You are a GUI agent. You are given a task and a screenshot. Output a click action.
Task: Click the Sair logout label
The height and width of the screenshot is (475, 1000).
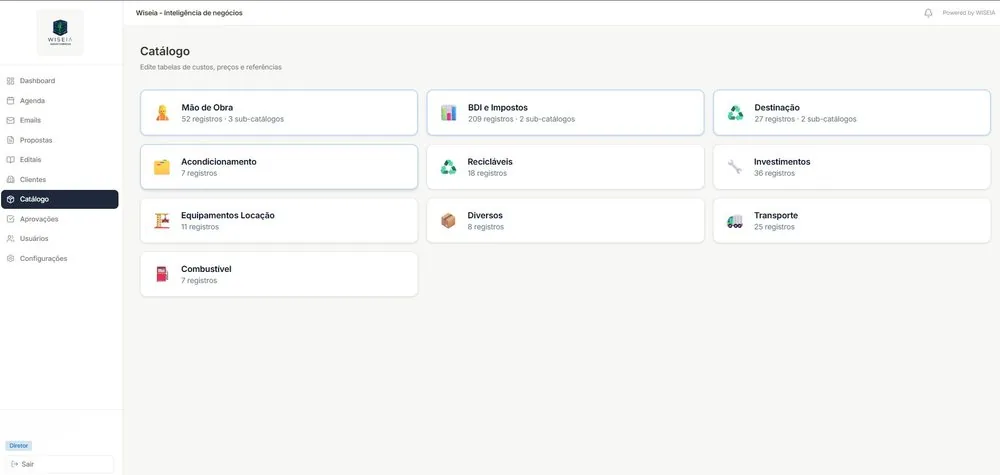[x=27, y=464]
